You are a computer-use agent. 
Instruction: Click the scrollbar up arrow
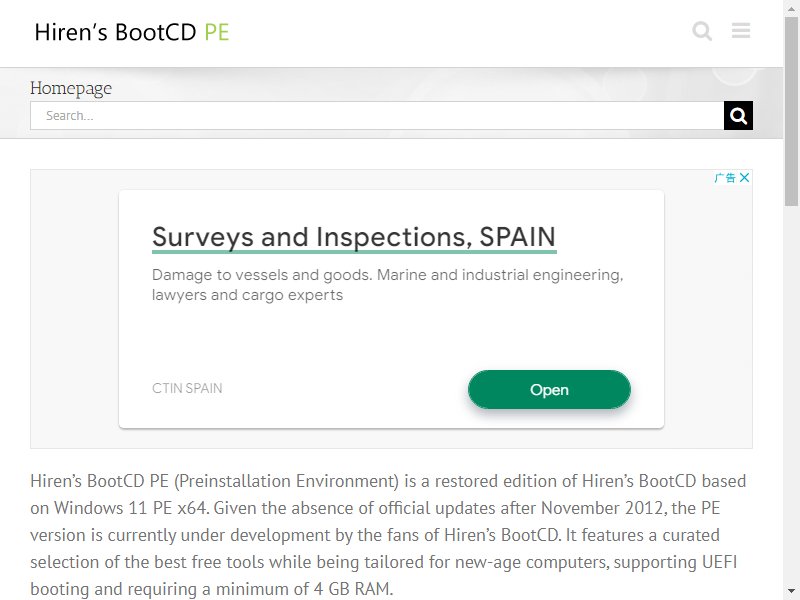point(792,7)
